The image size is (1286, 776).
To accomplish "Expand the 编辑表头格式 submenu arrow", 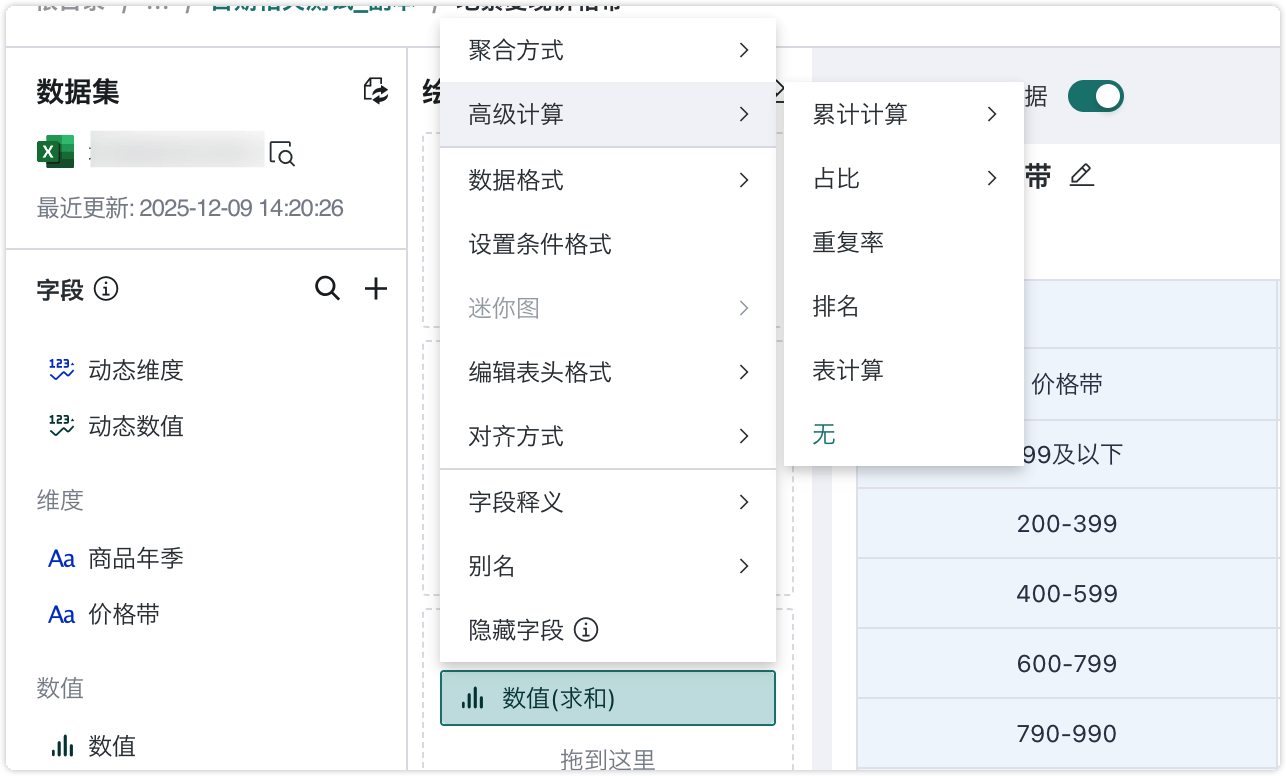I will point(744,372).
